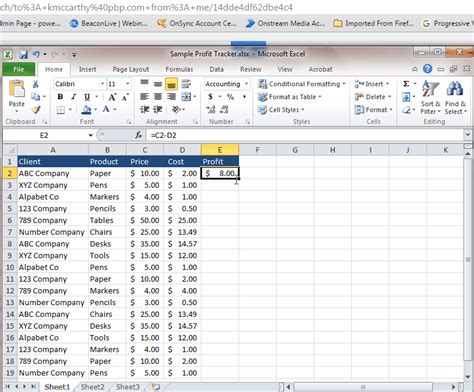Click Decrease Indent icon
Screen dimensions: 474x392
click(x=144, y=110)
